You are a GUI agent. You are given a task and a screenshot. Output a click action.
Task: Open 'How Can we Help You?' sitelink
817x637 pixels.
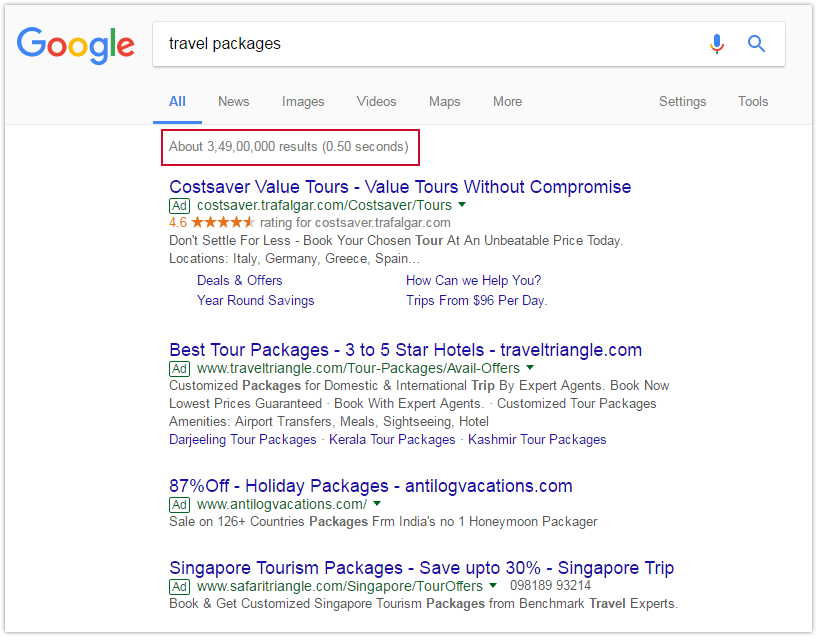[x=474, y=280]
